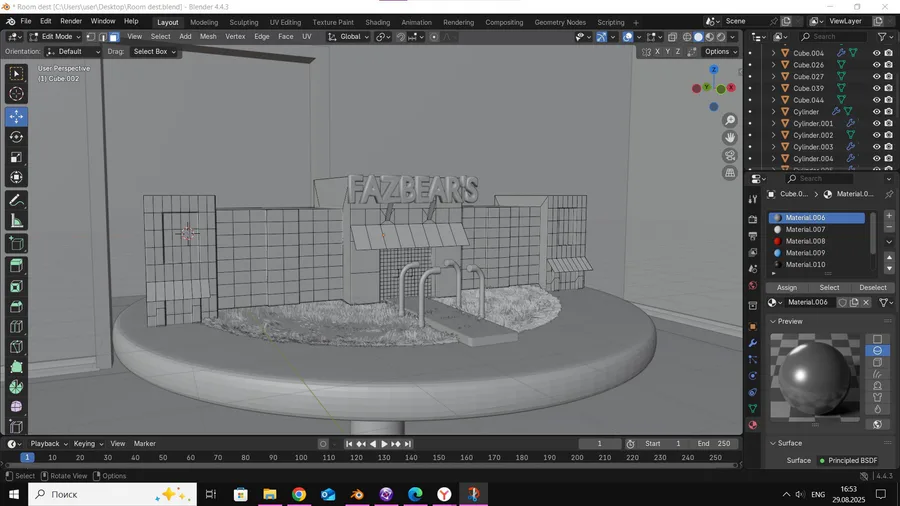The image size is (900, 506).
Task: Select the Bevel tool
Action: (x=16, y=306)
